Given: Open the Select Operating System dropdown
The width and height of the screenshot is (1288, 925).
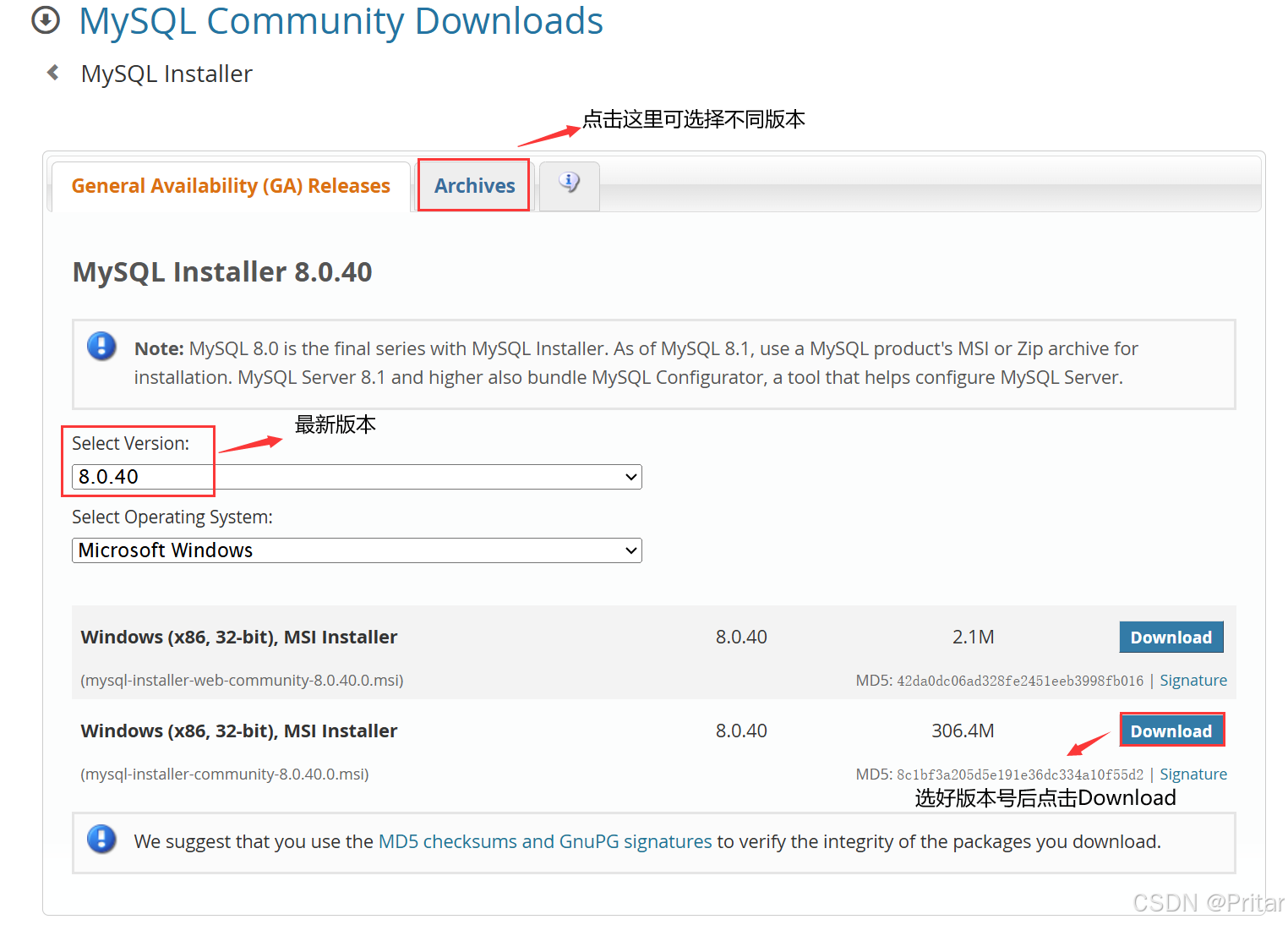Looking at the screenshot, I should click(x=357, y=550).
